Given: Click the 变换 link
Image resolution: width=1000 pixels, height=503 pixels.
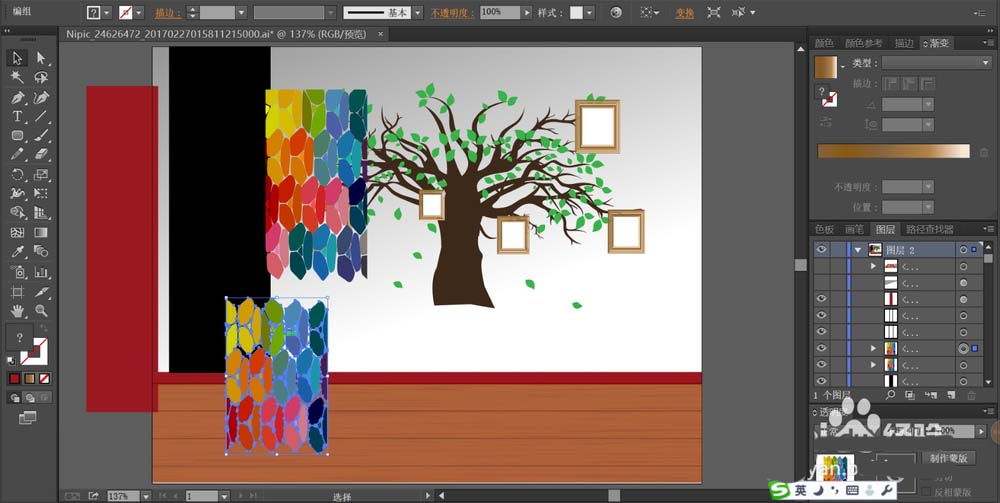Looking at the screenshot, I should (684, 13).
